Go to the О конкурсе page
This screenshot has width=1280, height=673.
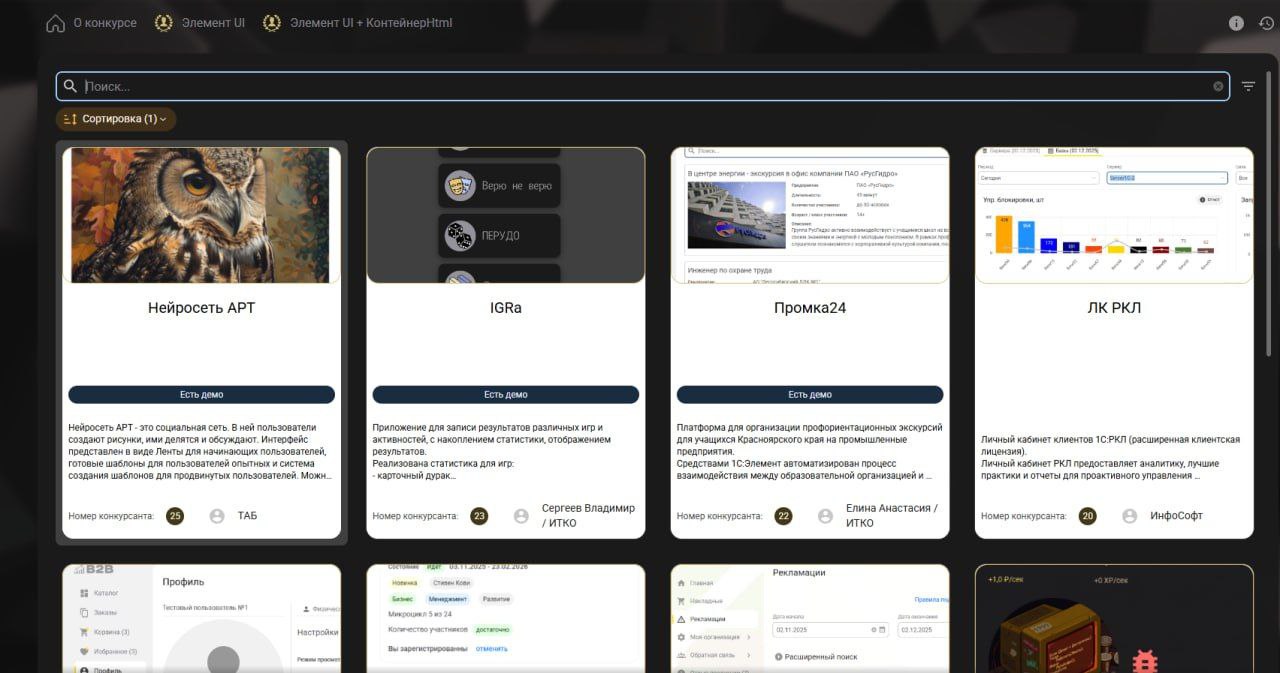[x=104, y=23]
